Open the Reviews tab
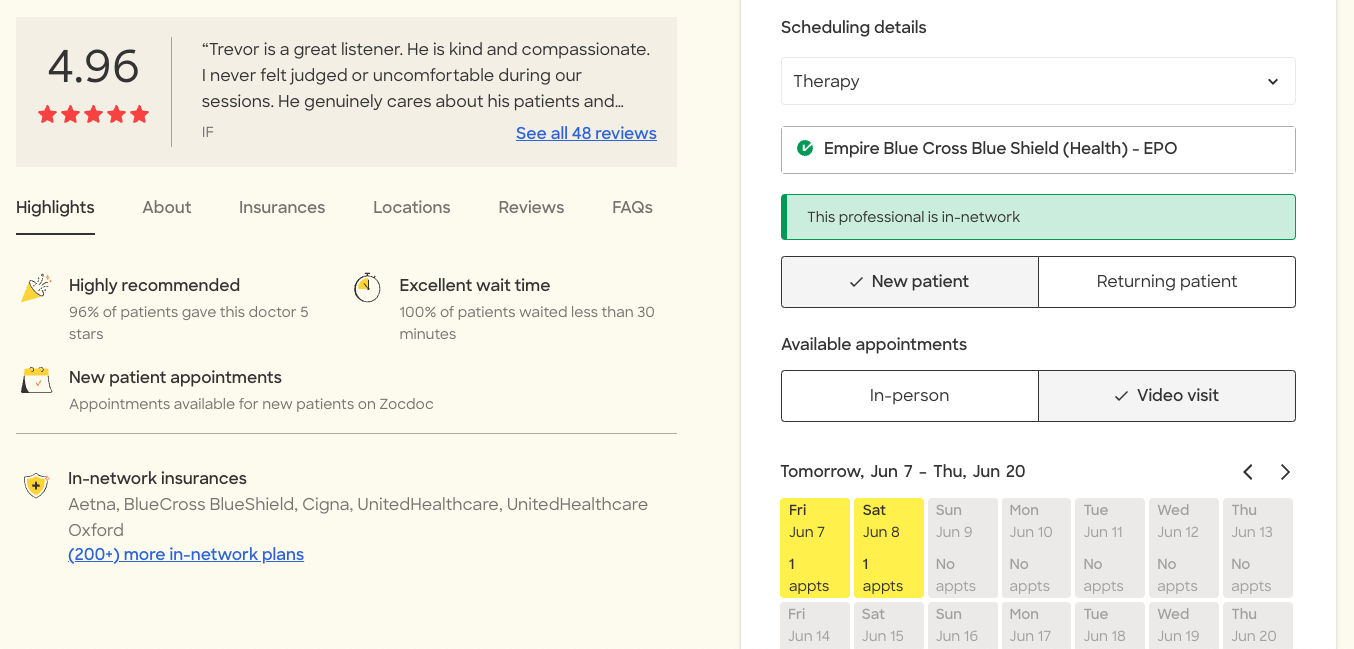Image resolution: width=1354 pixels, height=649 pixels. (x=531, y=208)
